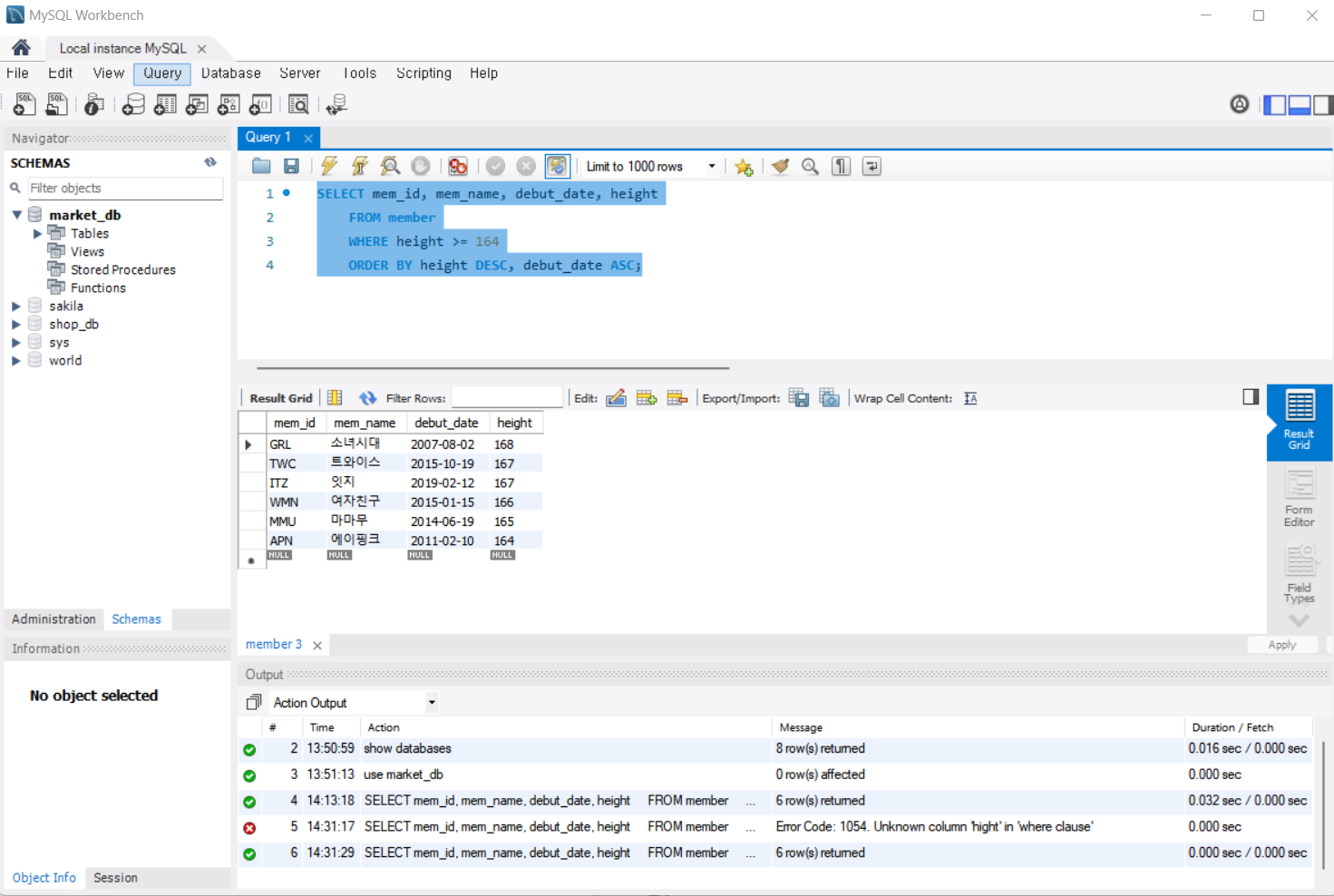Toggle wrap cell content in results
The height and width of the screenshot is (896, 1334).
(x=970, y=398)
